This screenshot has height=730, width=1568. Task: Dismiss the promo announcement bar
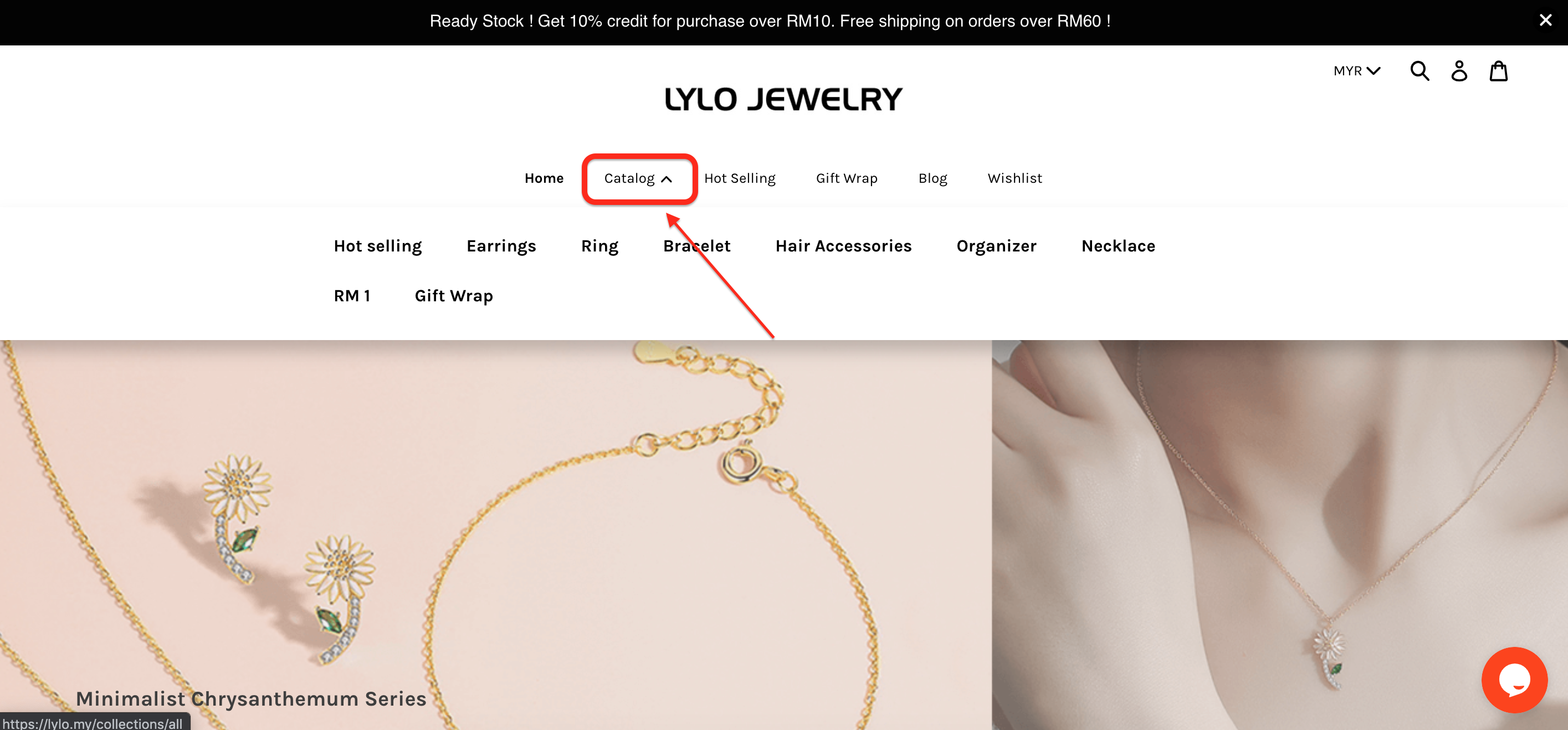pyautogui.click(x=1545, y=20)
